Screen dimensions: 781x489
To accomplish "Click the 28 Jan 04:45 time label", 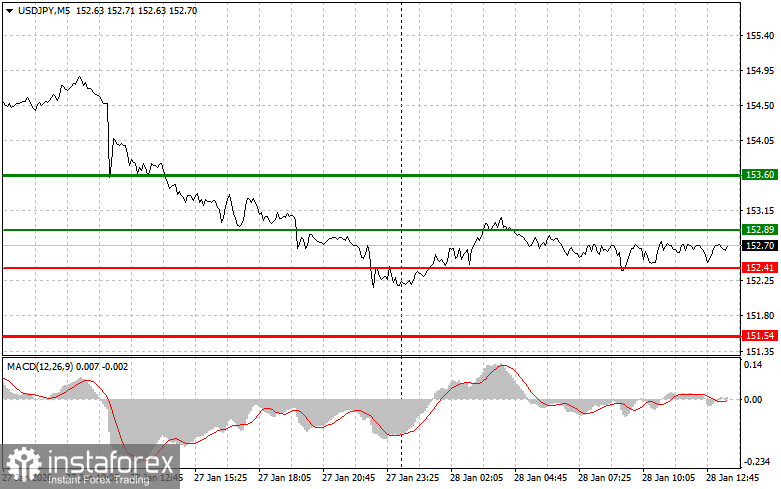I will pos(540,478).
